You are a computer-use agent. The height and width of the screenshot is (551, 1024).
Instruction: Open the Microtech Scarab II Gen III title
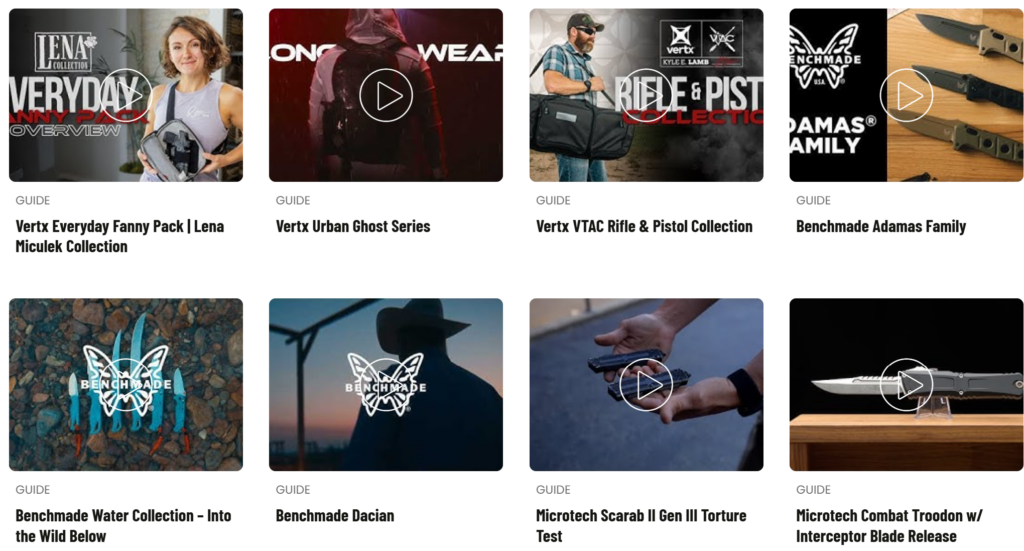(x=641, y=526)
